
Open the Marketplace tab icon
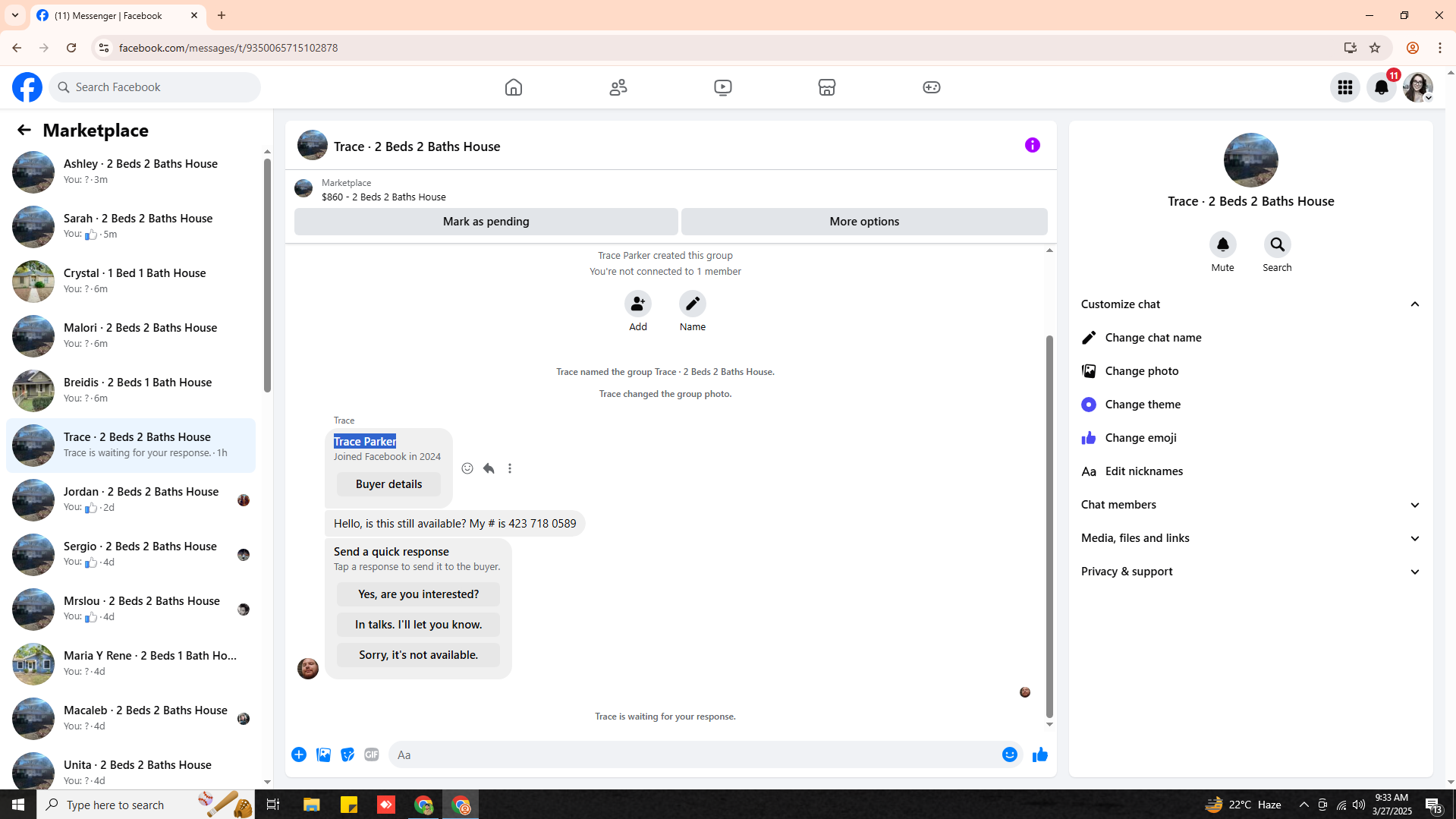[827, 87]
